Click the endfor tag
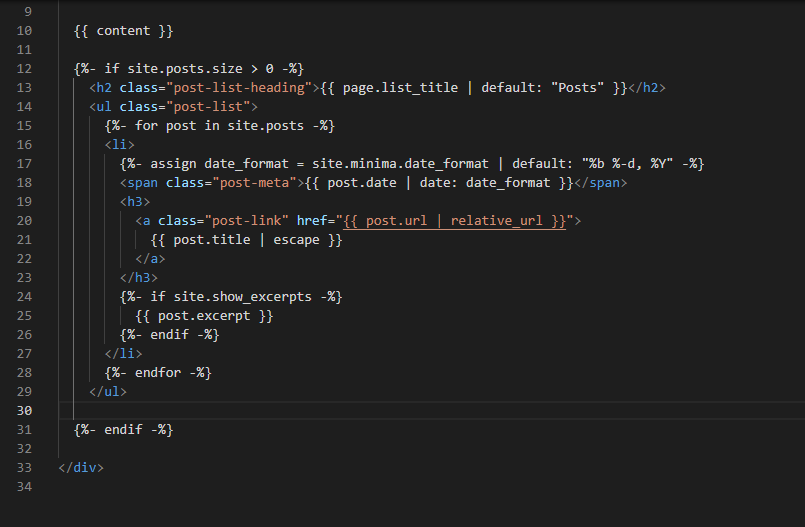Image resolution: width=805 pixels, height=527 pixels. tap(158, 373)
